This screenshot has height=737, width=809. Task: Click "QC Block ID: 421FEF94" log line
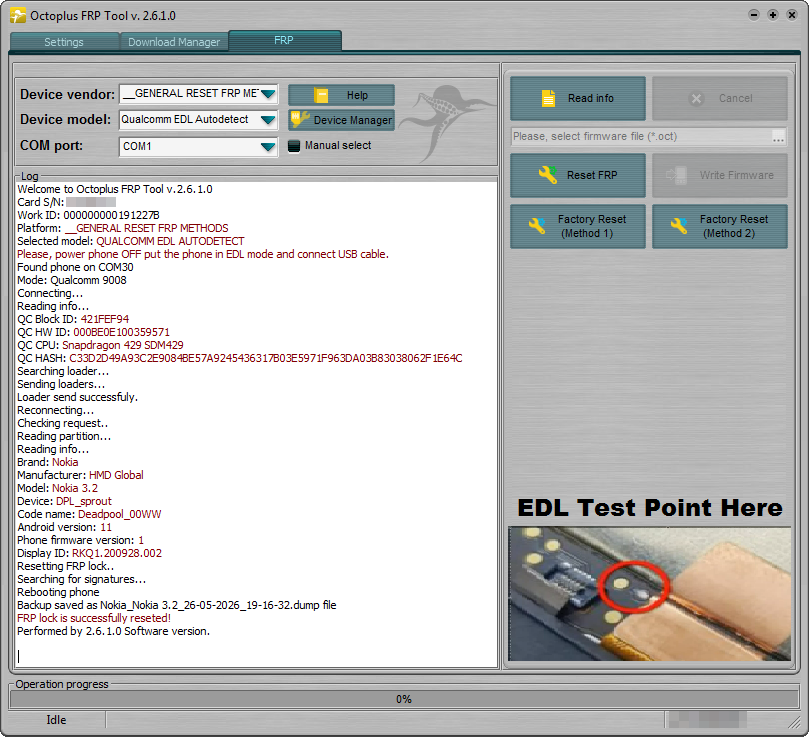[x=73, y=319]
